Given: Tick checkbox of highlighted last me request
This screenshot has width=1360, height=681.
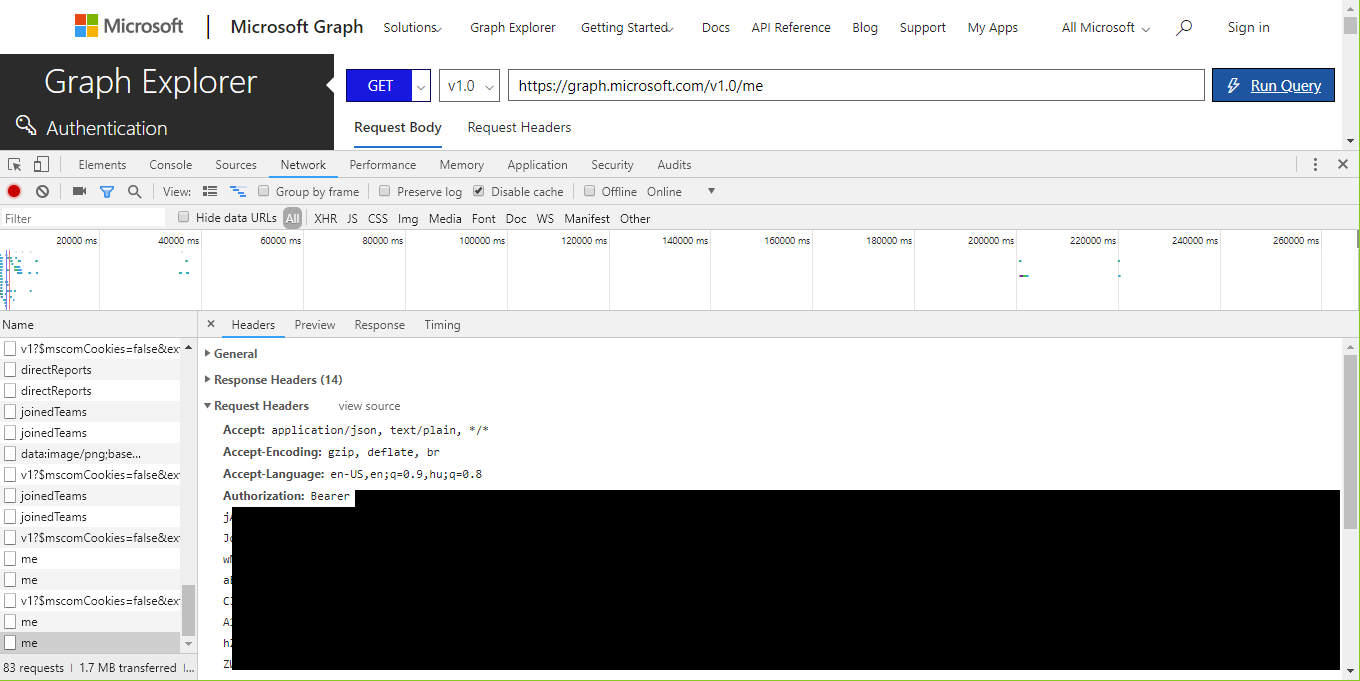Looking at the screenshot, I should [x=11, y=643].
